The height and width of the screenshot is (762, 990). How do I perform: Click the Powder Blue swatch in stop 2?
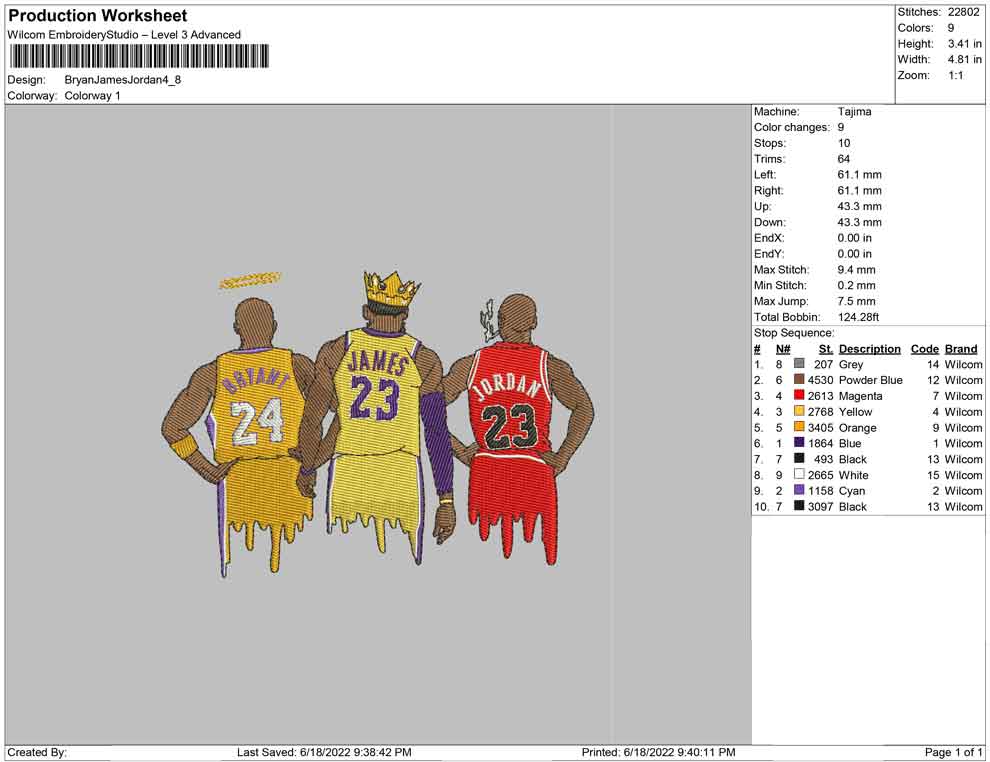tap(799, 379)
